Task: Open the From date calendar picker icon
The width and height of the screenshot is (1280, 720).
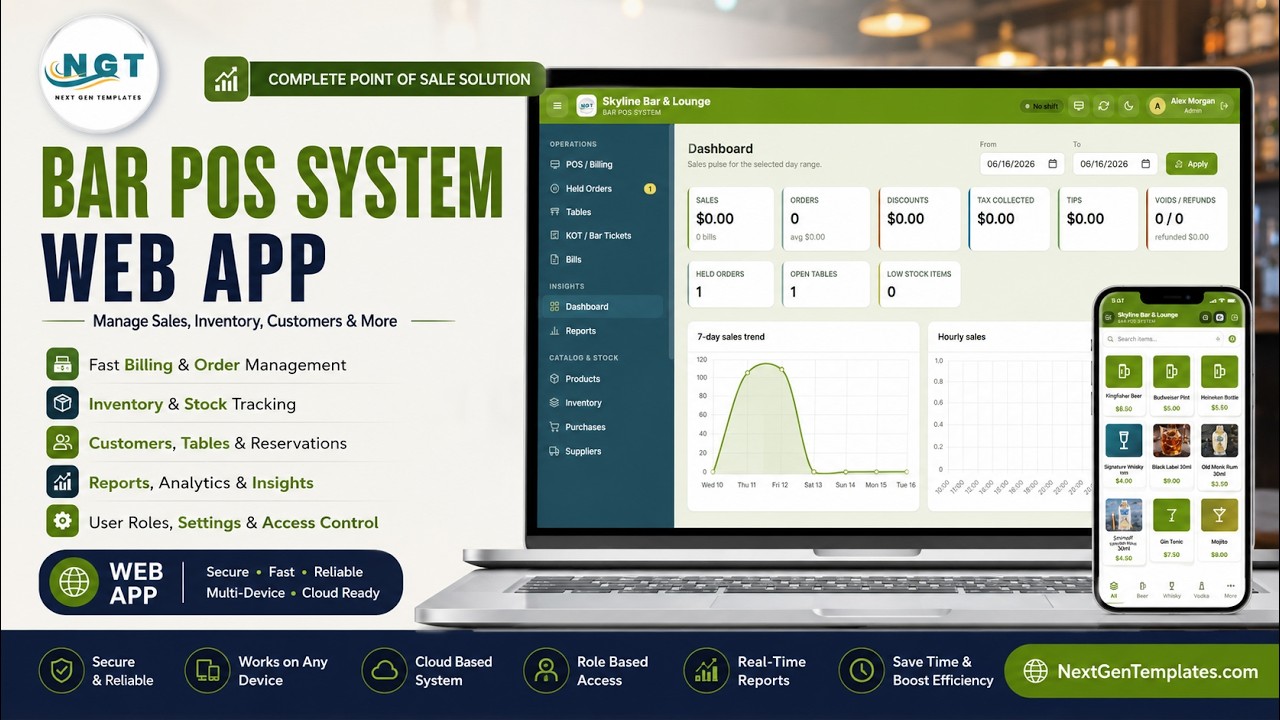Action: (1052, 164)
